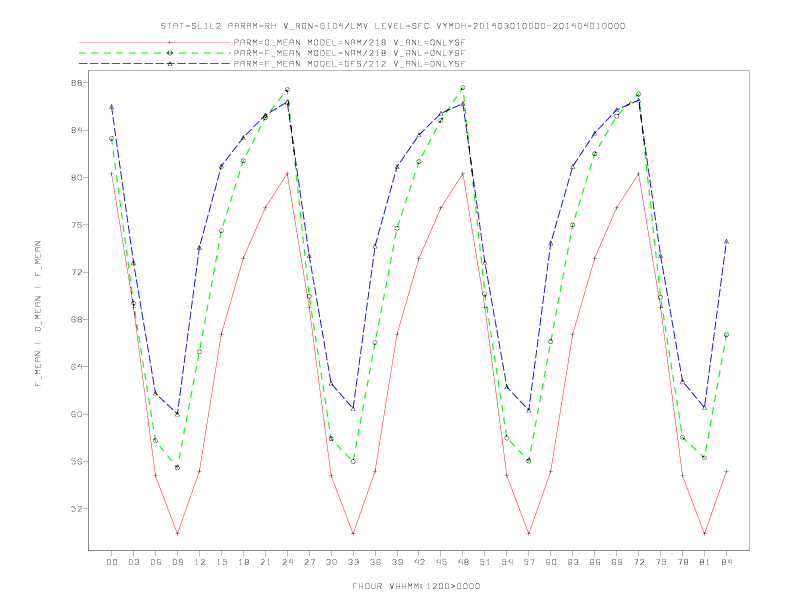This screenshot has height=612, width=792.
Task: Click y-axis tick label 60
Action: click(76, 414)
